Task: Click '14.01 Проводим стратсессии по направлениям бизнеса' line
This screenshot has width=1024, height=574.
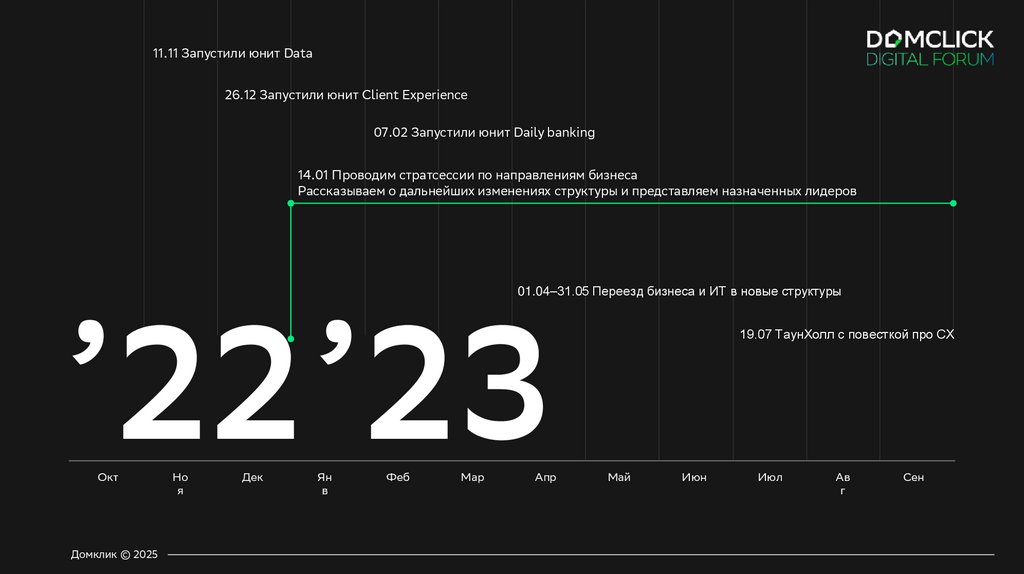Action: pos(468,175)
